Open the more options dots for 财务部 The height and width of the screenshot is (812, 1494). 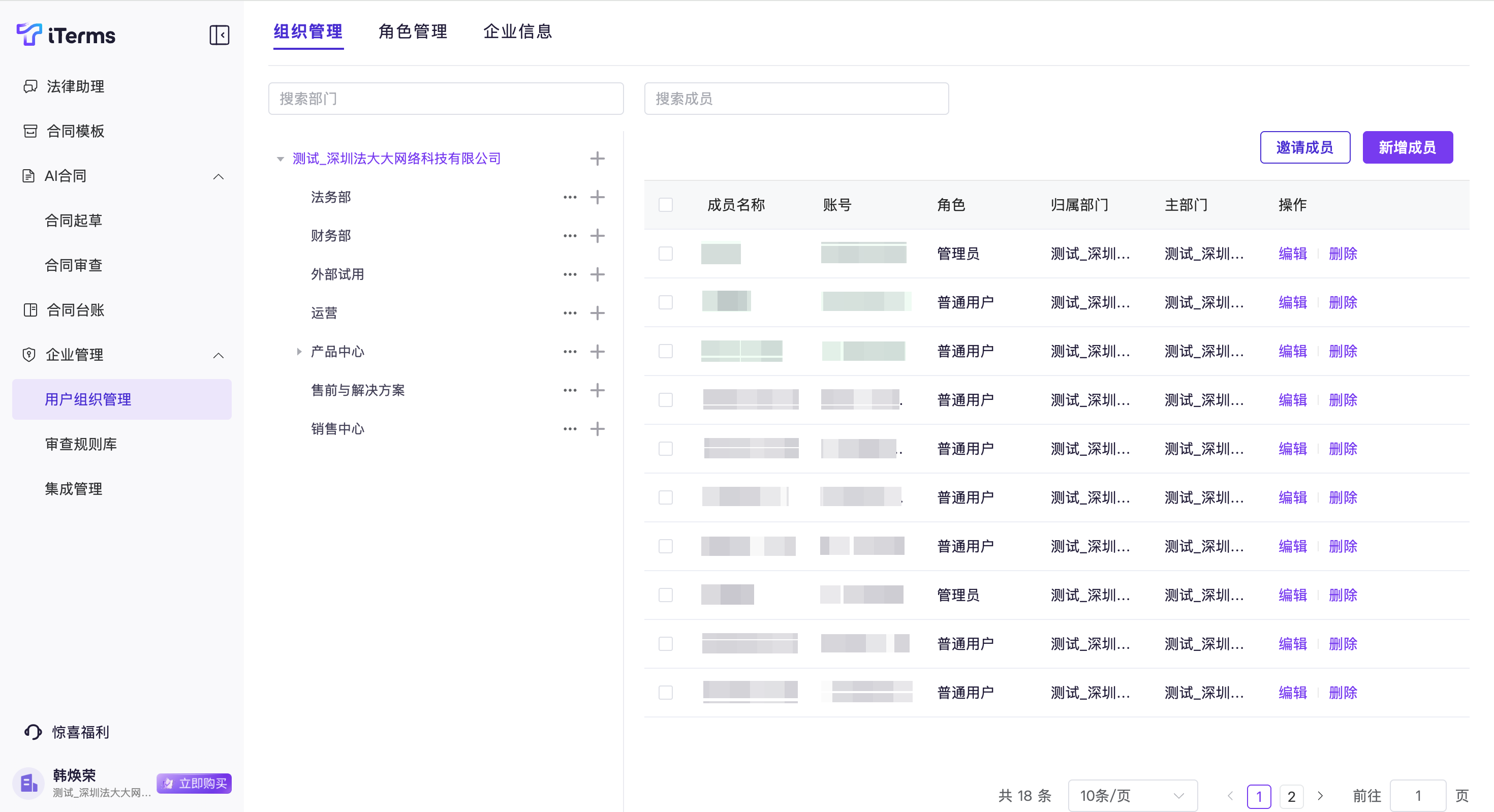click(570, 236)
